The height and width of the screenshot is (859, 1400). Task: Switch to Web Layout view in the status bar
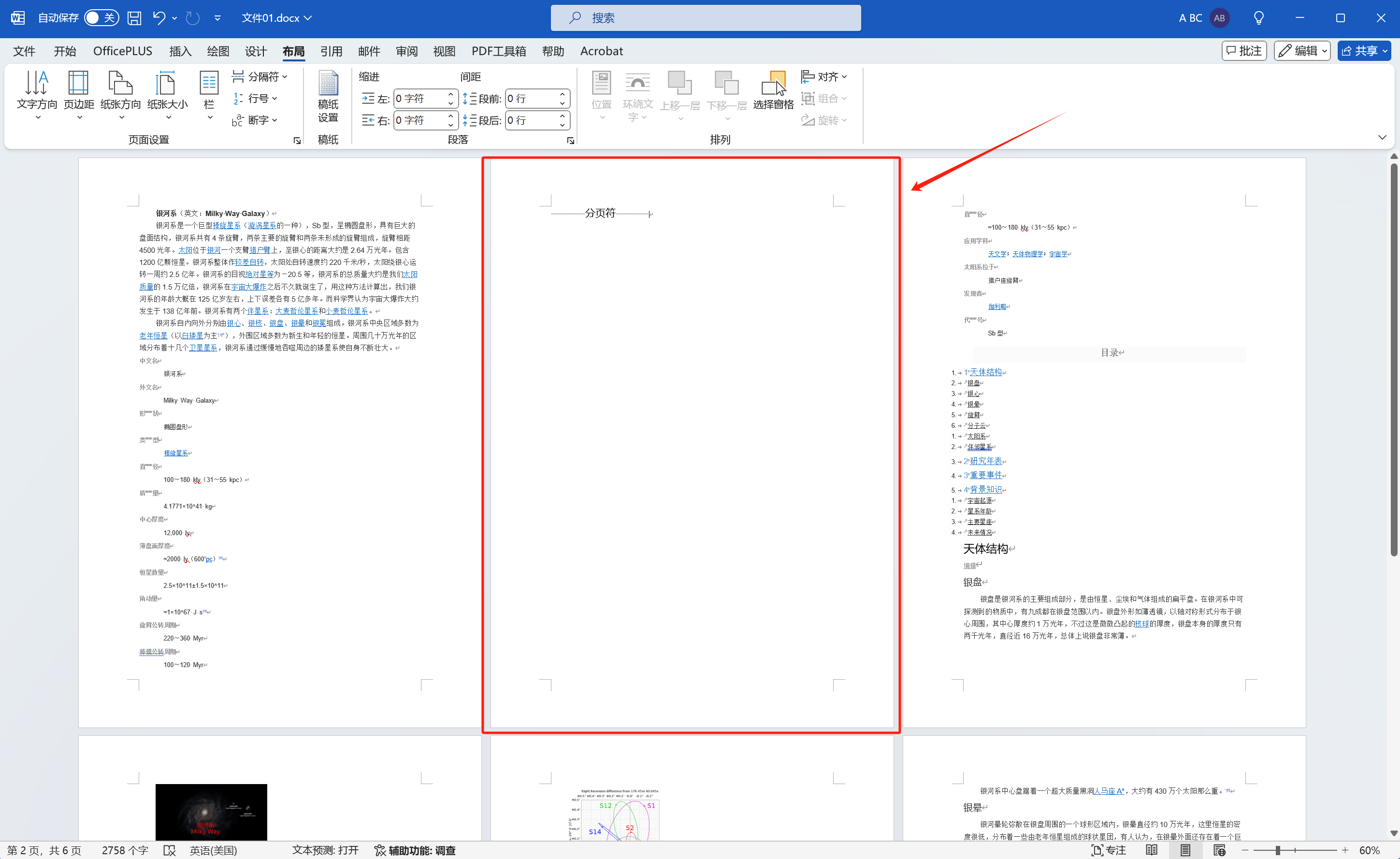point(1219,850)
